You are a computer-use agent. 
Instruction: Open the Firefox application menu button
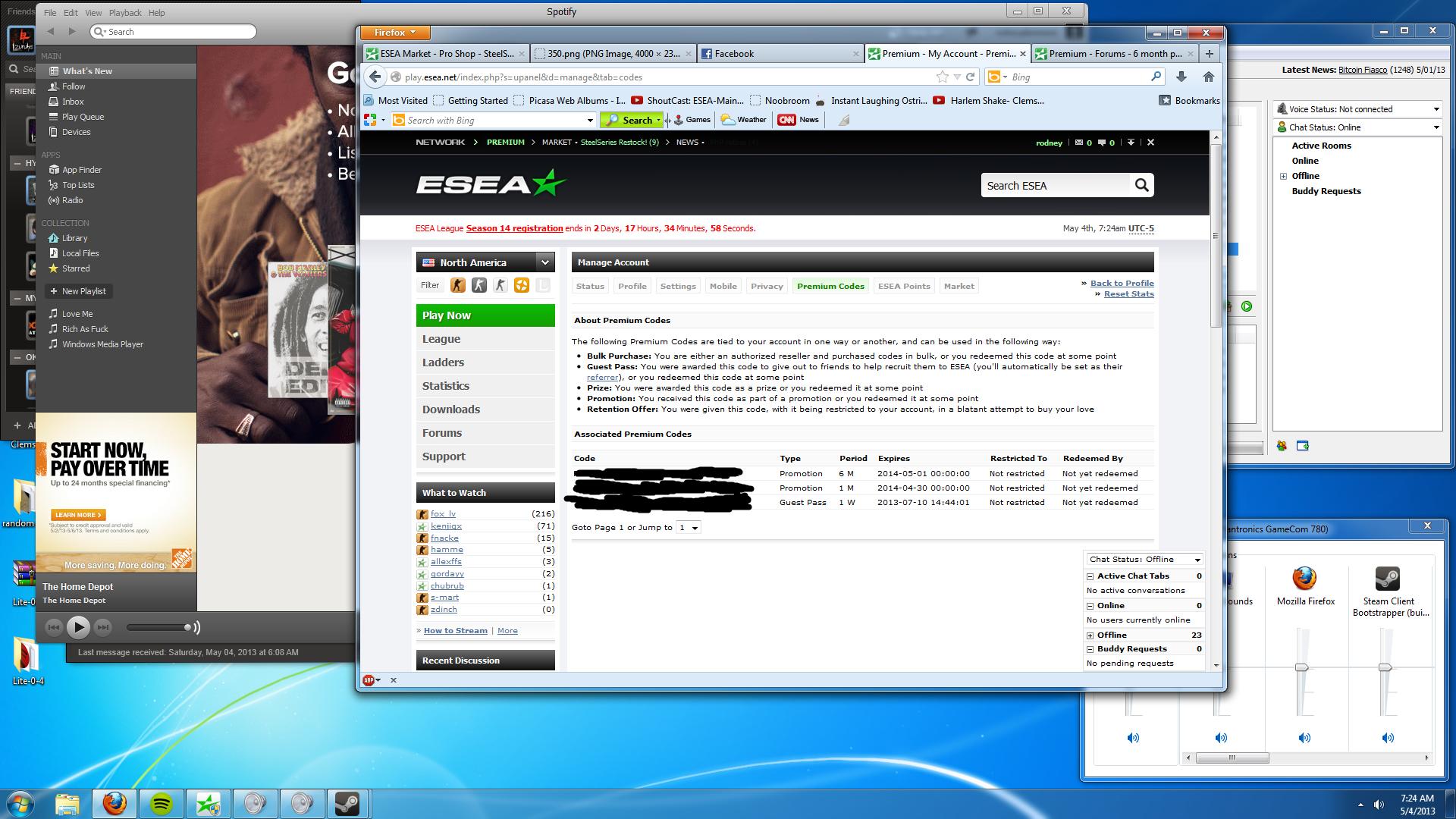[395, 33]
